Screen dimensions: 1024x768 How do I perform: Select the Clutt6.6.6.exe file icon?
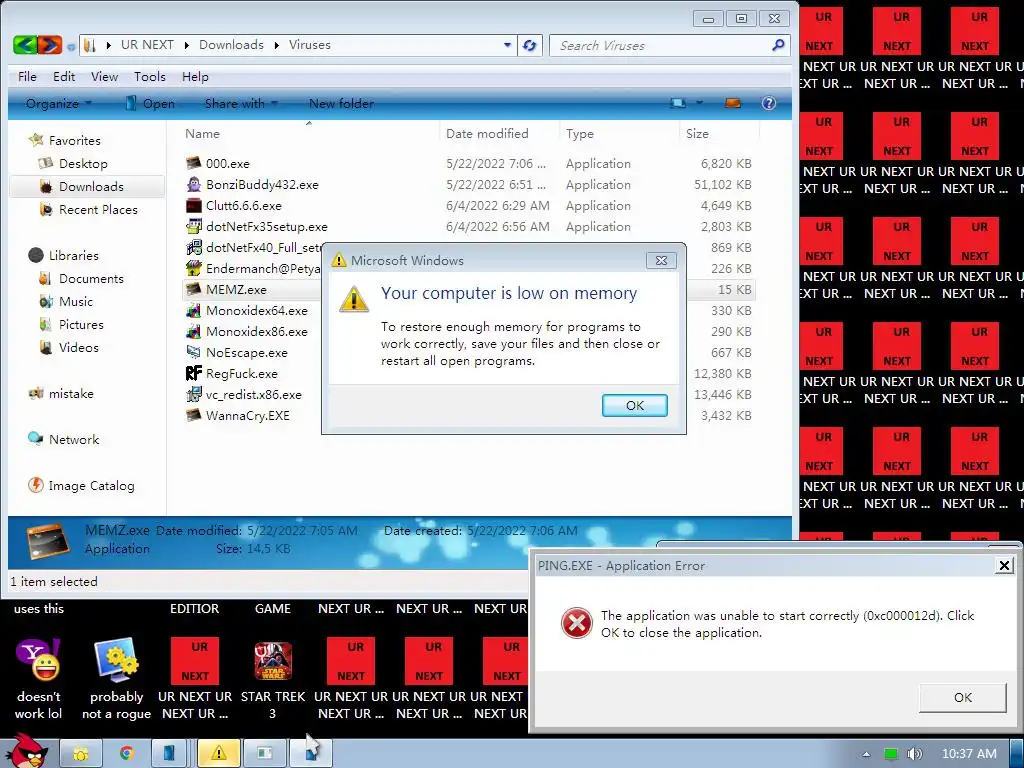(x=193, y=205)
